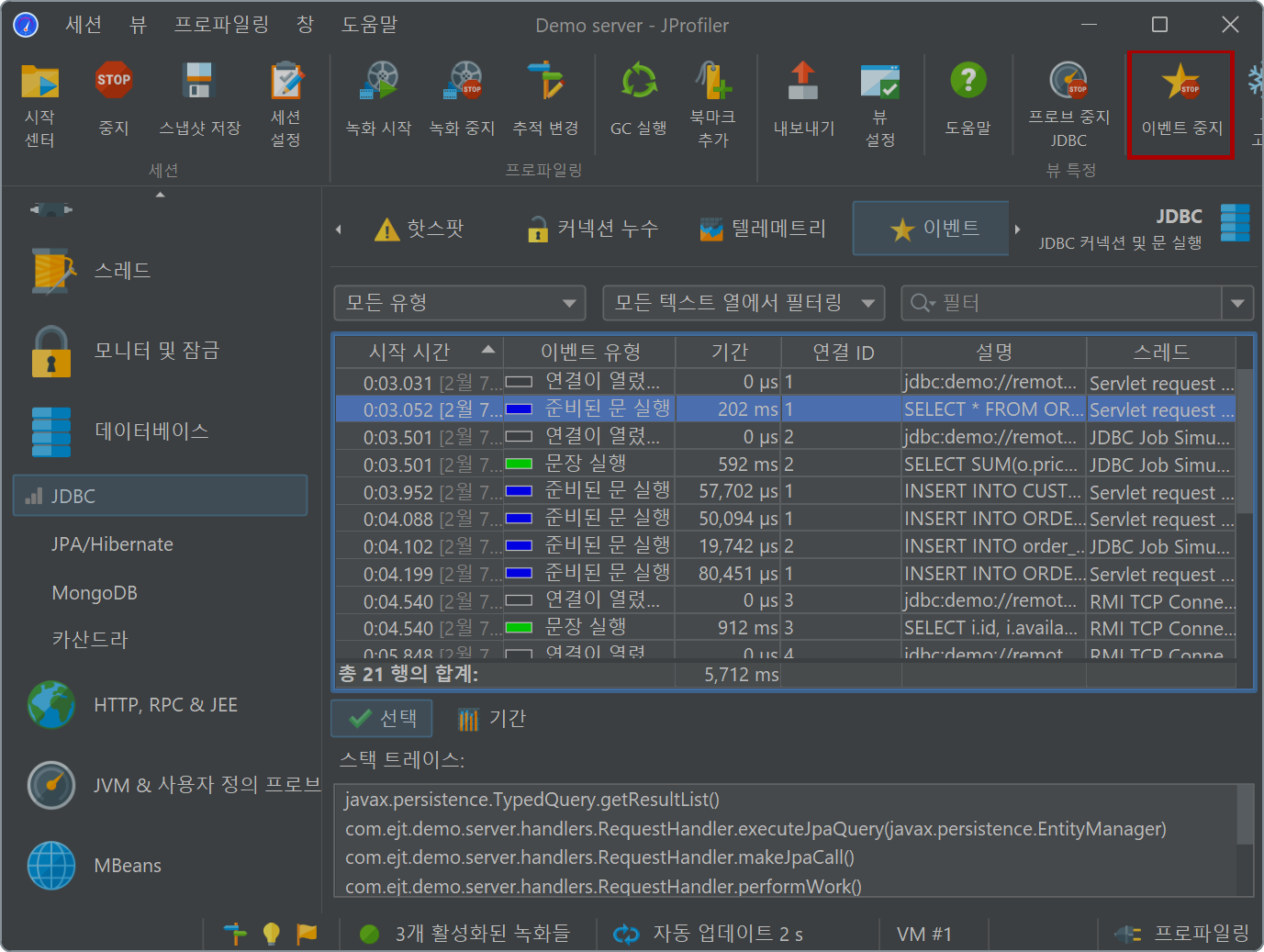Click the JProfiler logo icon in title bar

coord(26,25)
